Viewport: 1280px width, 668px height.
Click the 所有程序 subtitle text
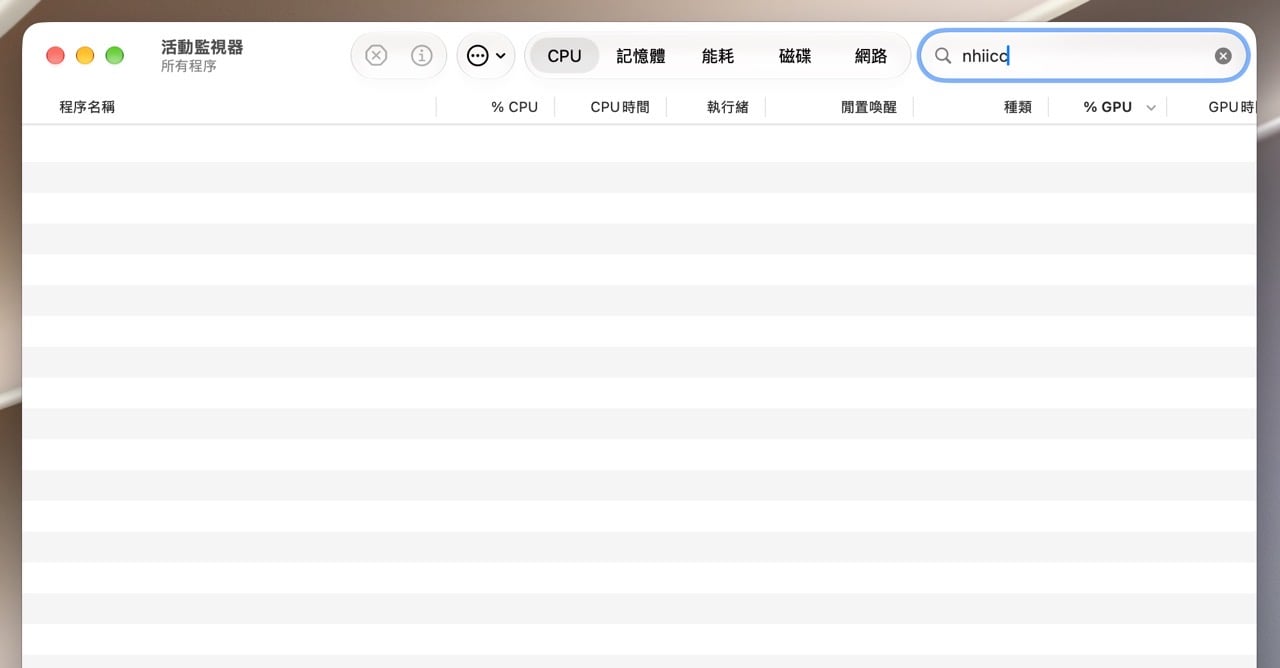coord(189,66)
